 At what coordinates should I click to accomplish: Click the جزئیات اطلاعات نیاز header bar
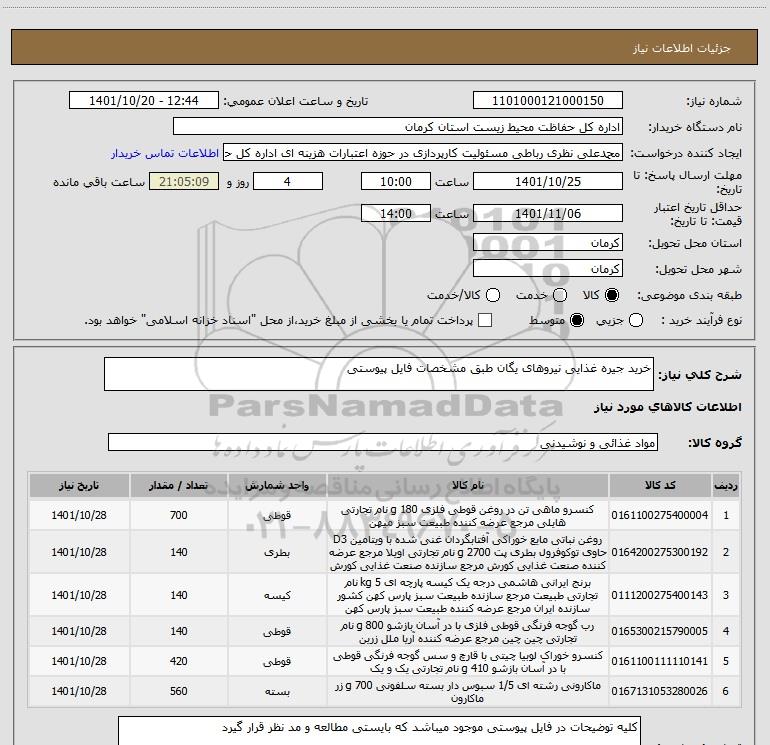(x=385, y=47)
